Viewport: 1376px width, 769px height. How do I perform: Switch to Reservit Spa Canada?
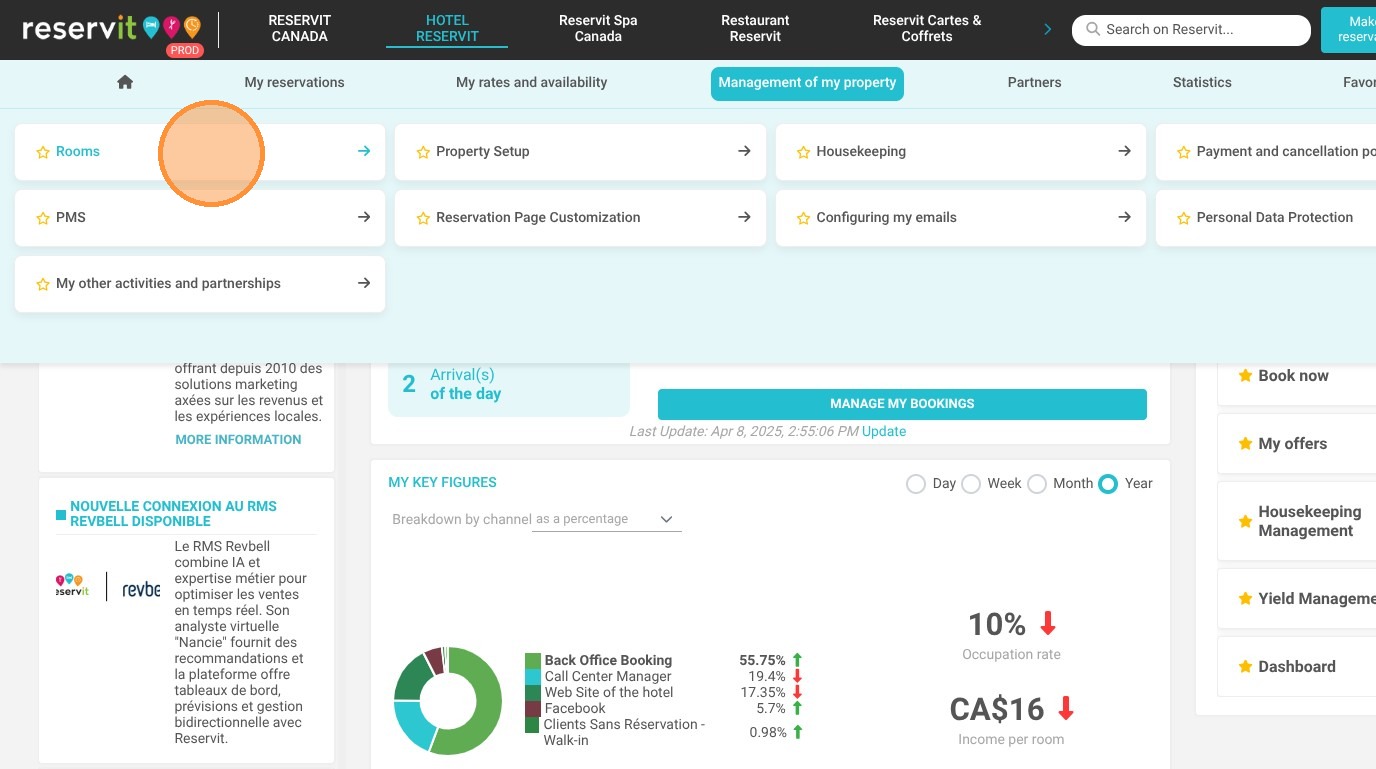(598, 28)
